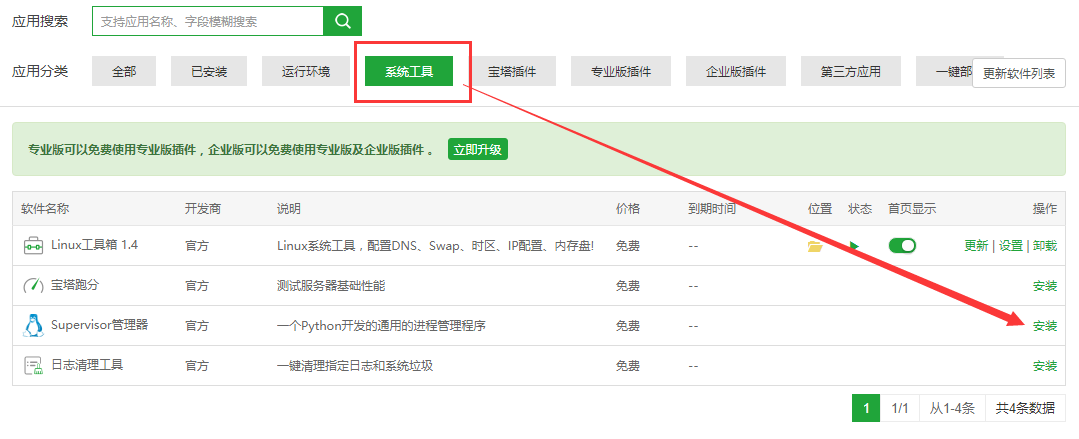Click the green search magnifier button
Image resolution: width=1079 pixels, height=439 pixels.
click(x=342, y=21)
